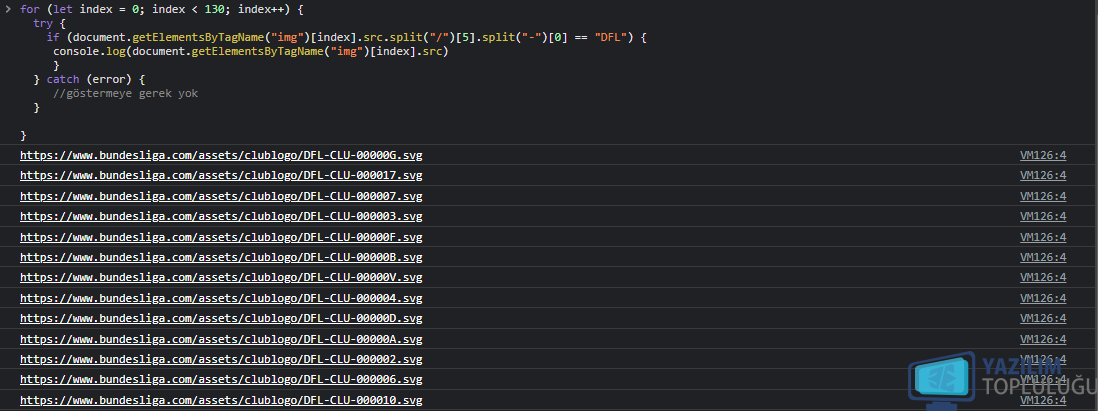Screen dimensions: 1098x411
Task: Open VM126:4 source for the 000003.svg row
Action: pos(1043,216)
